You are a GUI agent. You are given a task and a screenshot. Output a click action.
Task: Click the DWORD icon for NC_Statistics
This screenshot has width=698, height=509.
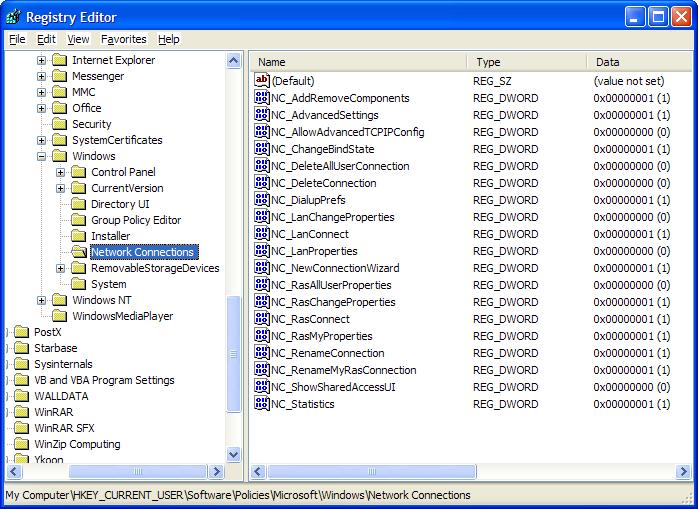tap(262, 403)
